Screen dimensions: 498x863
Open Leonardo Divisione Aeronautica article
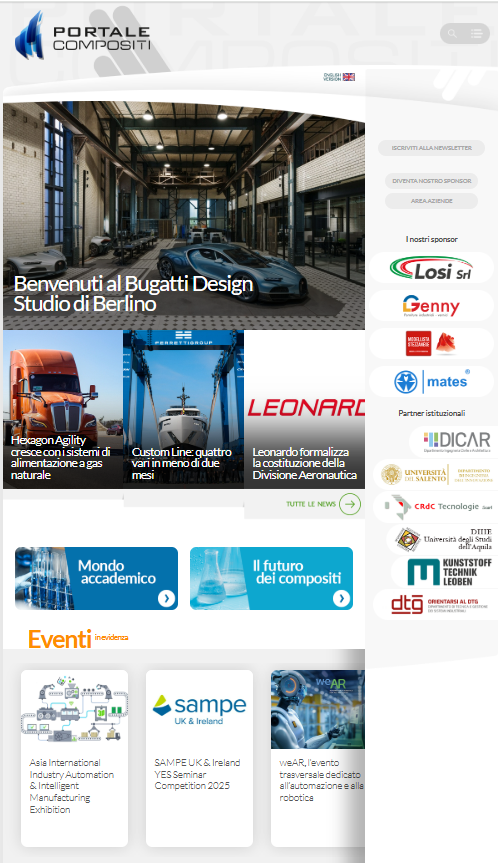tap(304, 409)
